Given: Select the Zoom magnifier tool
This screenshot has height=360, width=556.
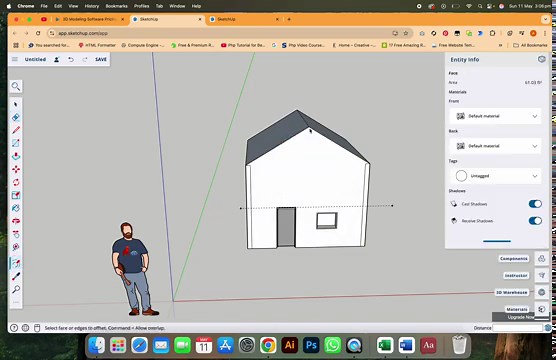Looking at the screenshot, I should tap(16, 289).
